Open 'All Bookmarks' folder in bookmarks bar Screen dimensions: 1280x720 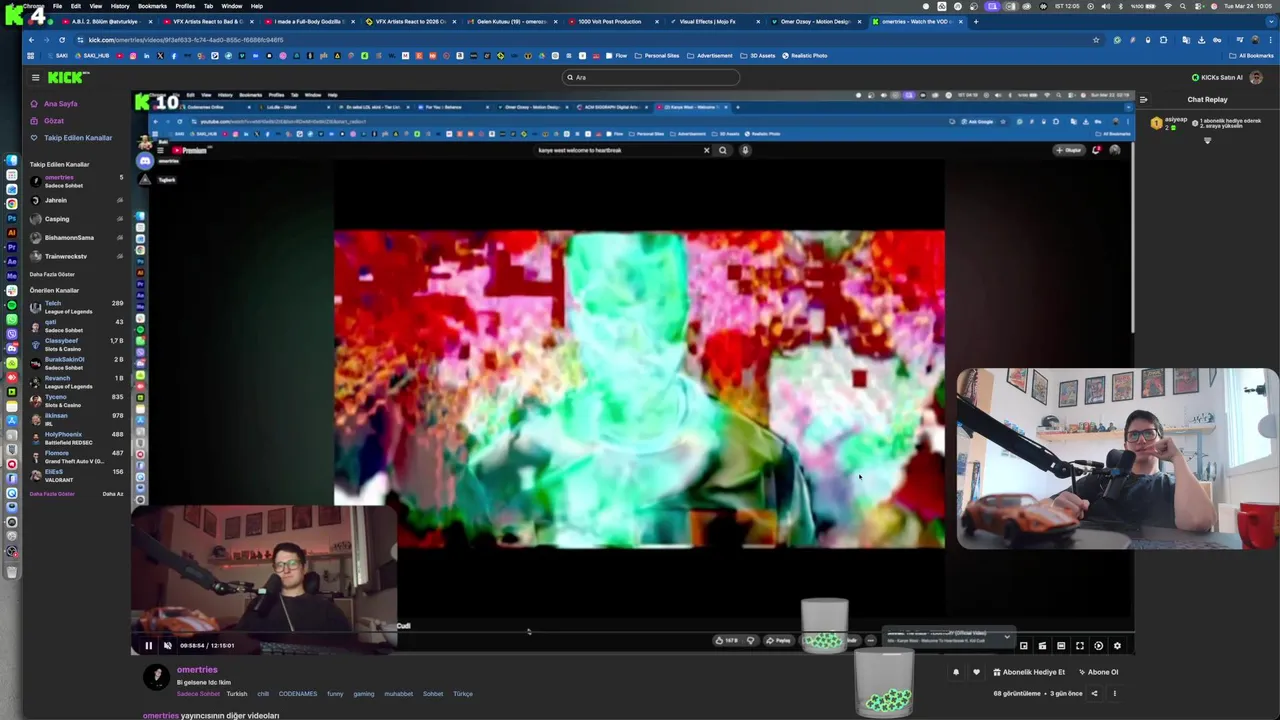(x=1251, y=56)
